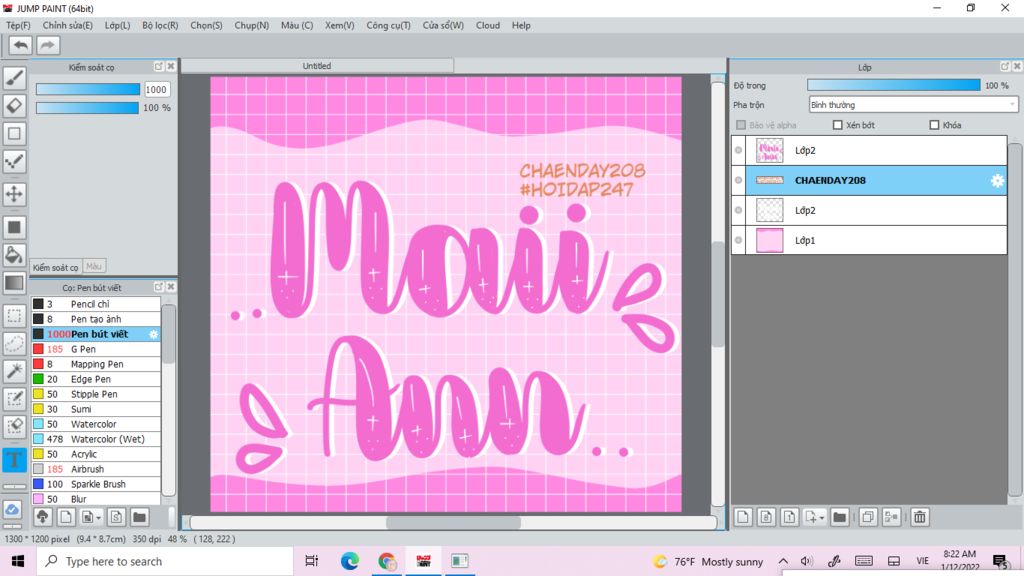Toggle the Bảo vệ alpha checkbox
The width and height of the screenshot is (1024, 576).
pyautogui.click(x=741, y=125)
